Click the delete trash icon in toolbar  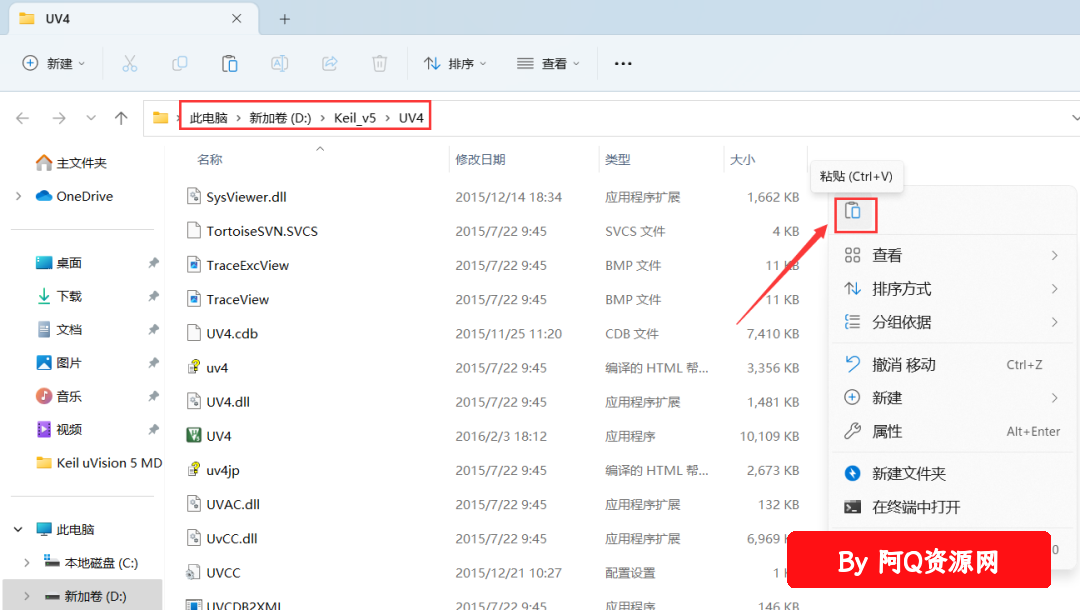tap(380, 63)
